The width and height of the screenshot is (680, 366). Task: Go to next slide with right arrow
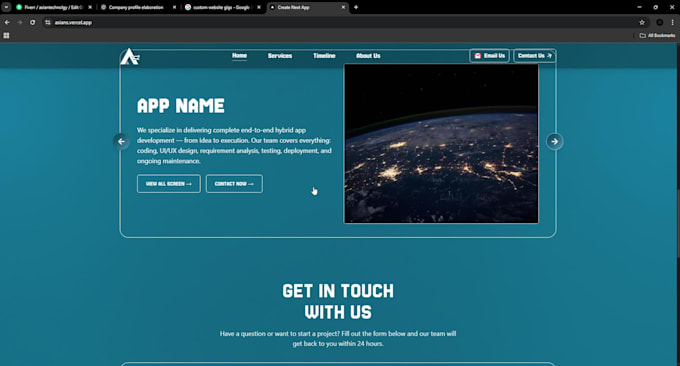(x=555, y=141)
